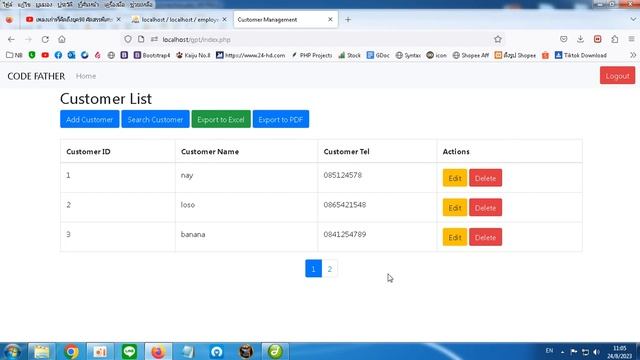The height and width of the screenshot is (360, 640).
Task: Click the Logout button
Action: tap(617, 76)
